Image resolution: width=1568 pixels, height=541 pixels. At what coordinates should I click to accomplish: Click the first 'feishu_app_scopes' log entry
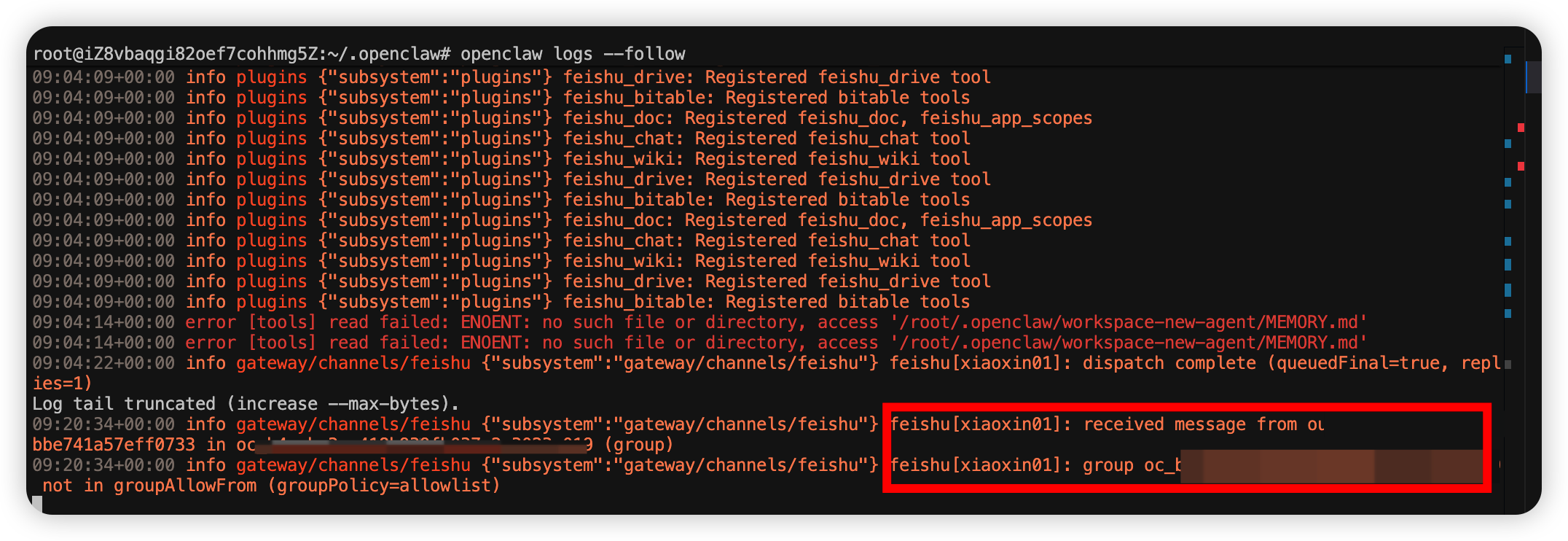[x=1006, y=118]
